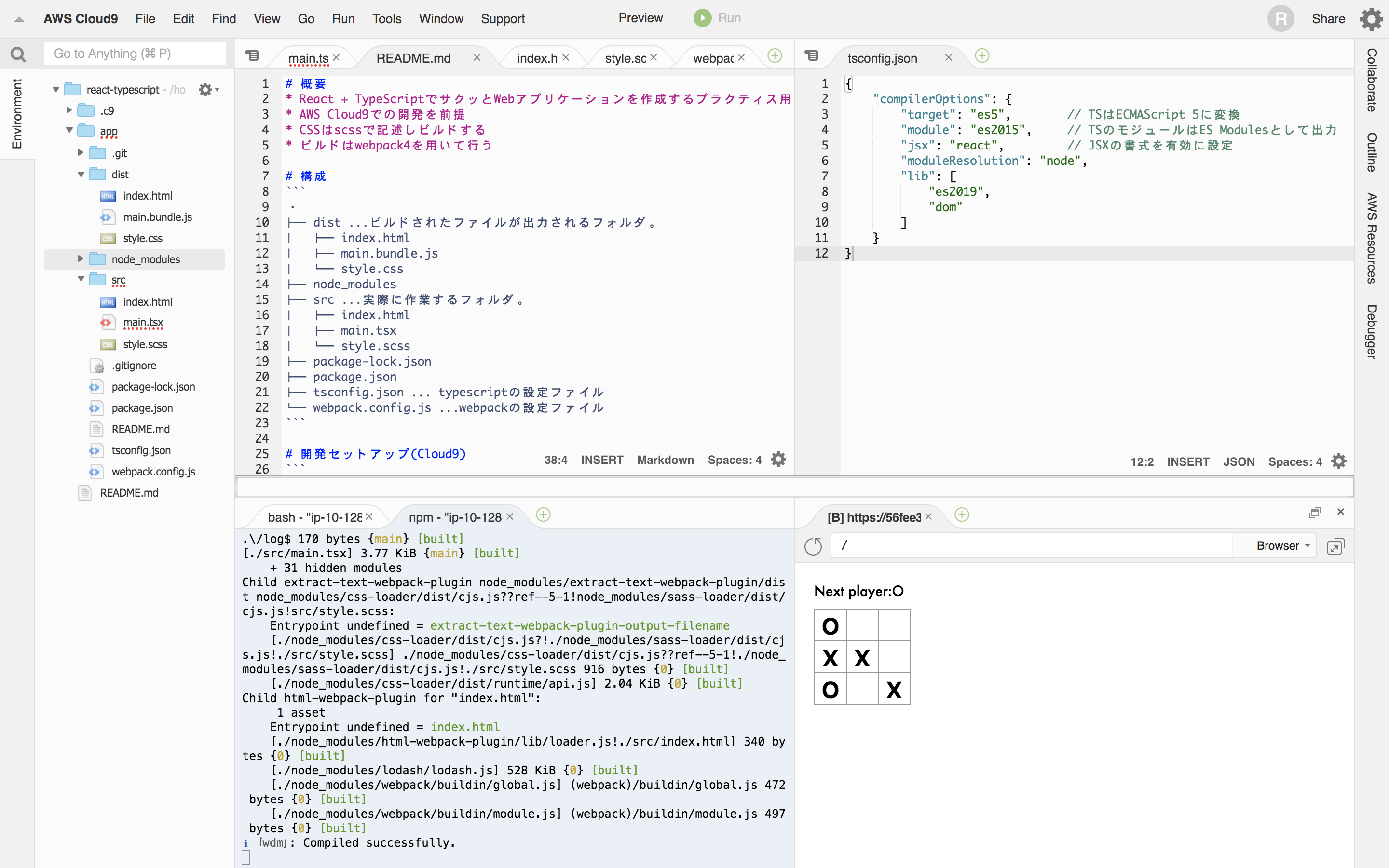Switch to style.scss editor tab

click(x=626, y=58)
